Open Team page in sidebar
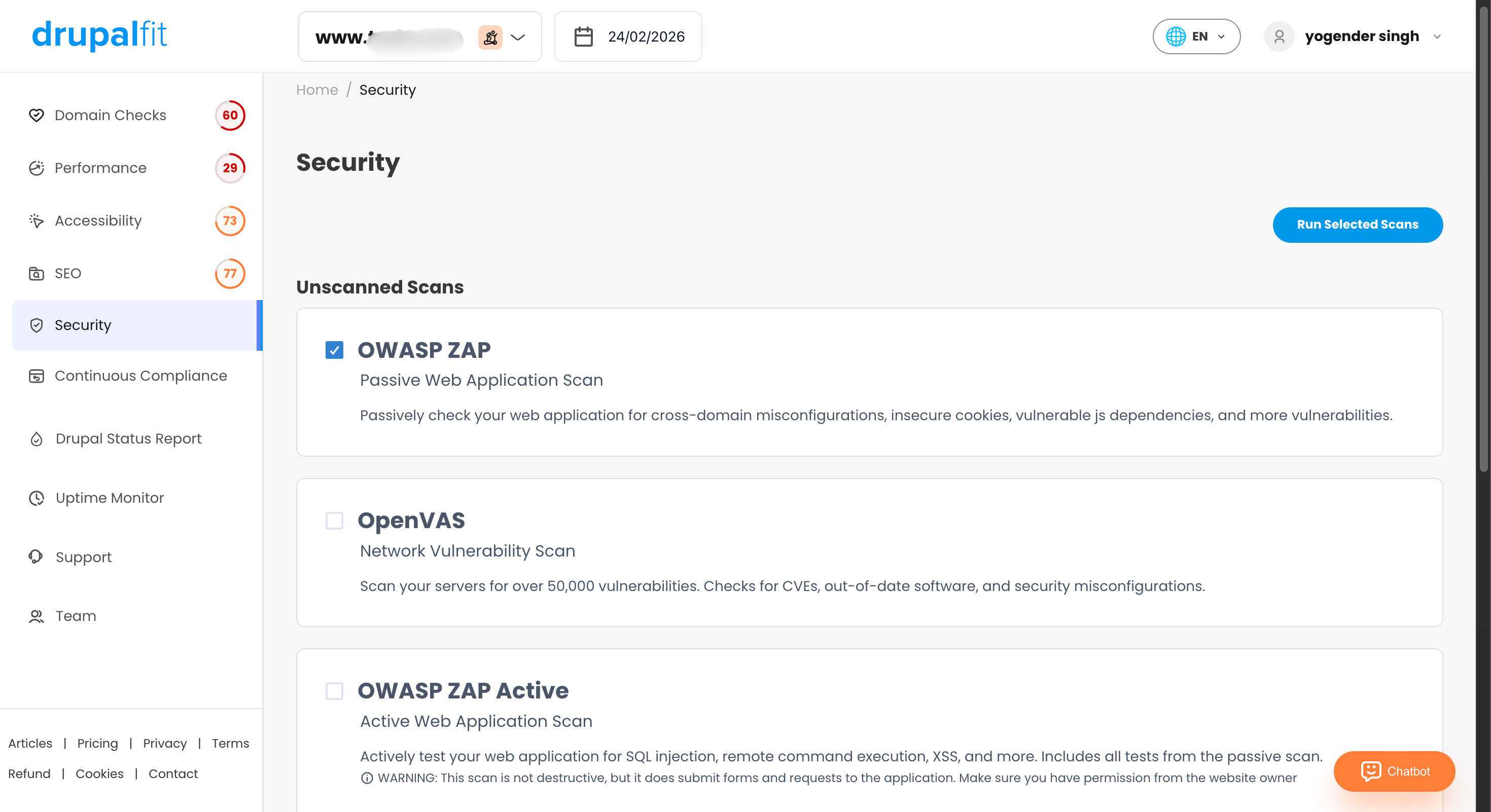 click(76, 616)
